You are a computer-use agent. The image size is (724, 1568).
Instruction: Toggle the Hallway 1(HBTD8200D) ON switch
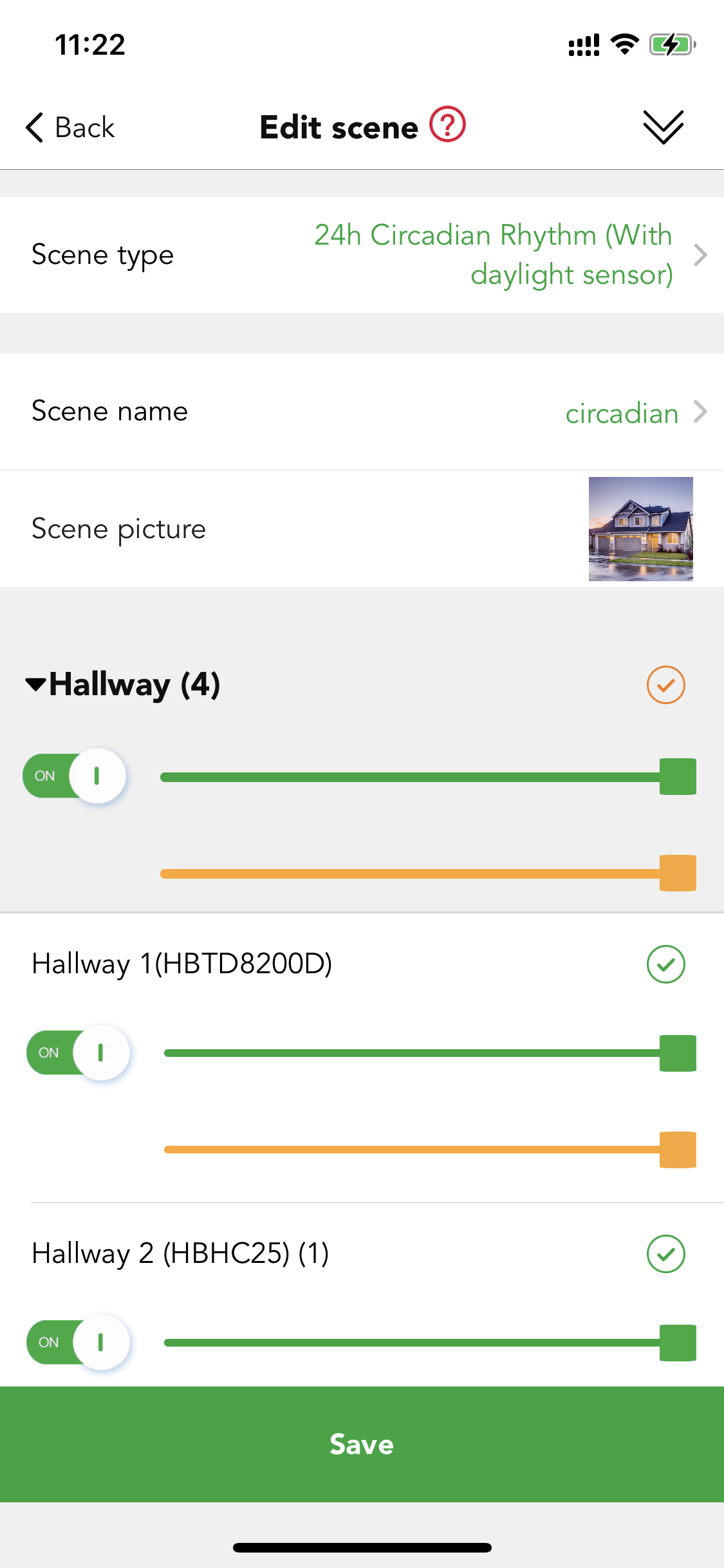coord(79,1052)
